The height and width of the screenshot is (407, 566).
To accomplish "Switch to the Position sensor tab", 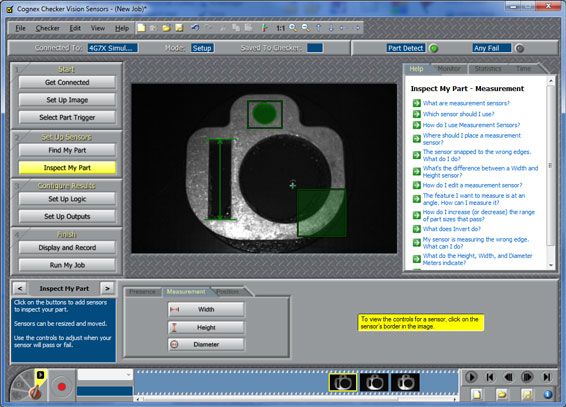I will coord(228,292).
